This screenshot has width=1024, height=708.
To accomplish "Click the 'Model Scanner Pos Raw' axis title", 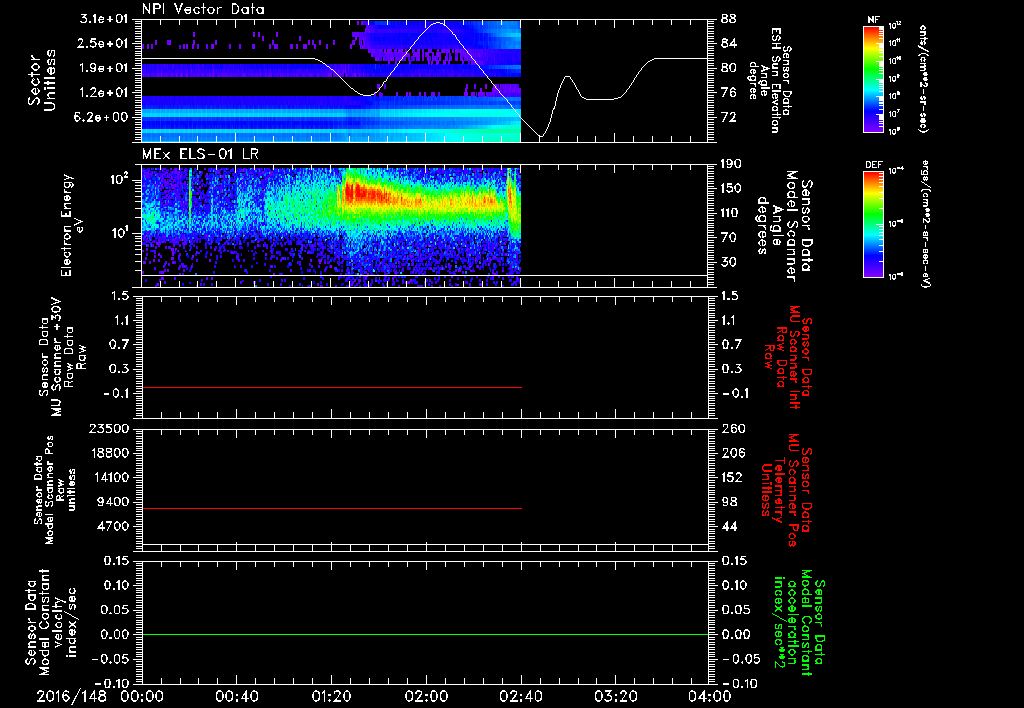I will pos(57,489).
